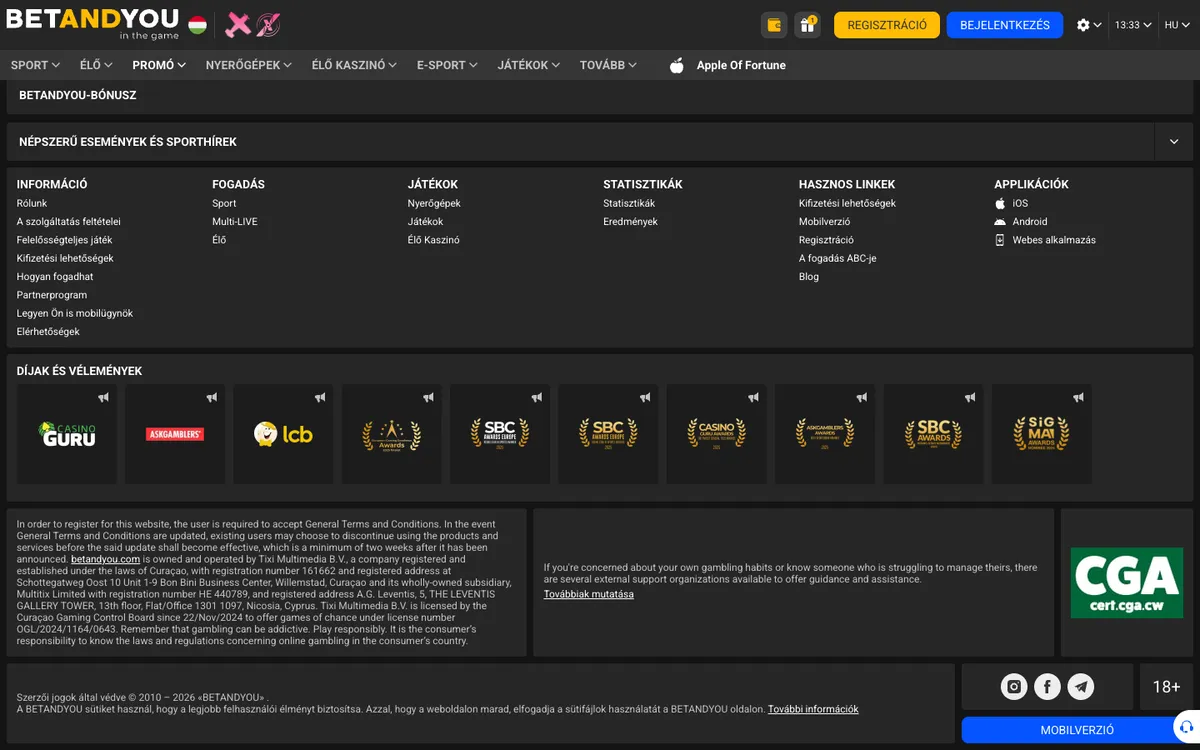Screen dimensions: 1200x750
Task: Open the JÁTÉKOK dropdown in navbar
Action: point(529,65)
